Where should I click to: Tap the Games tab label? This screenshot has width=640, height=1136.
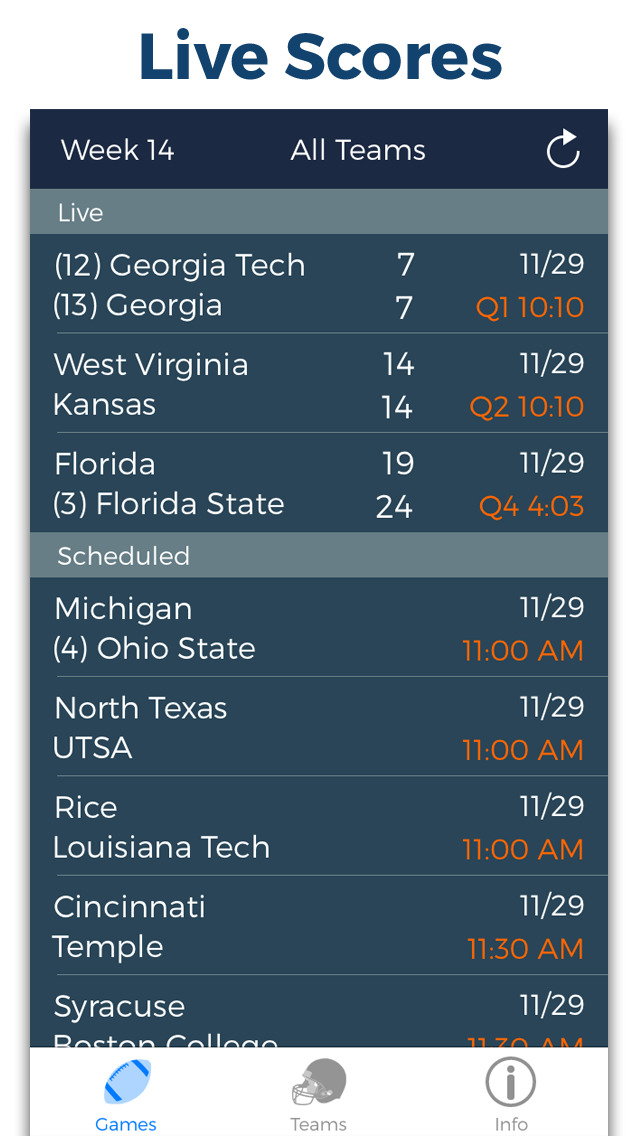point(126,1124)
